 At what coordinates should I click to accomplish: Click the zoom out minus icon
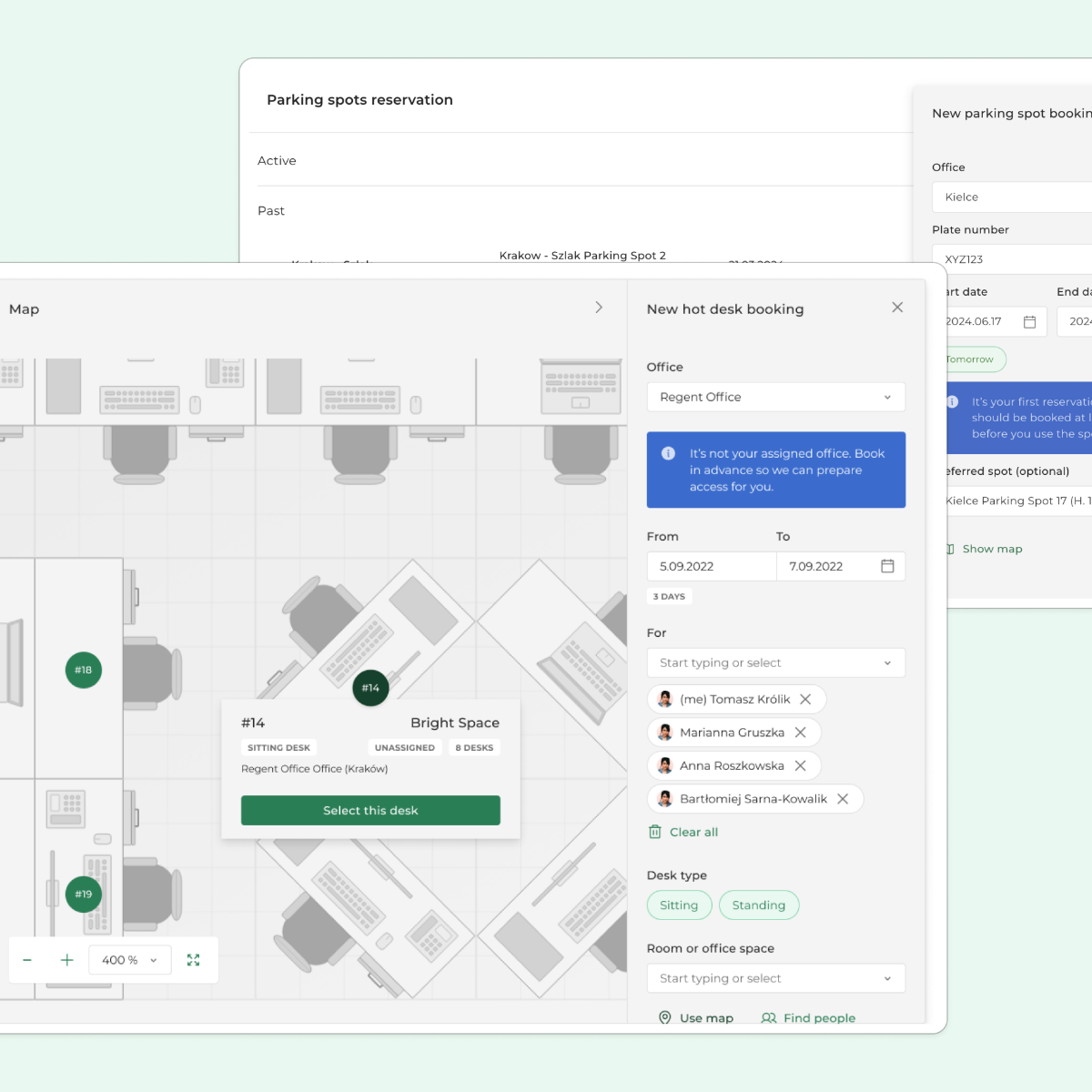27,960
